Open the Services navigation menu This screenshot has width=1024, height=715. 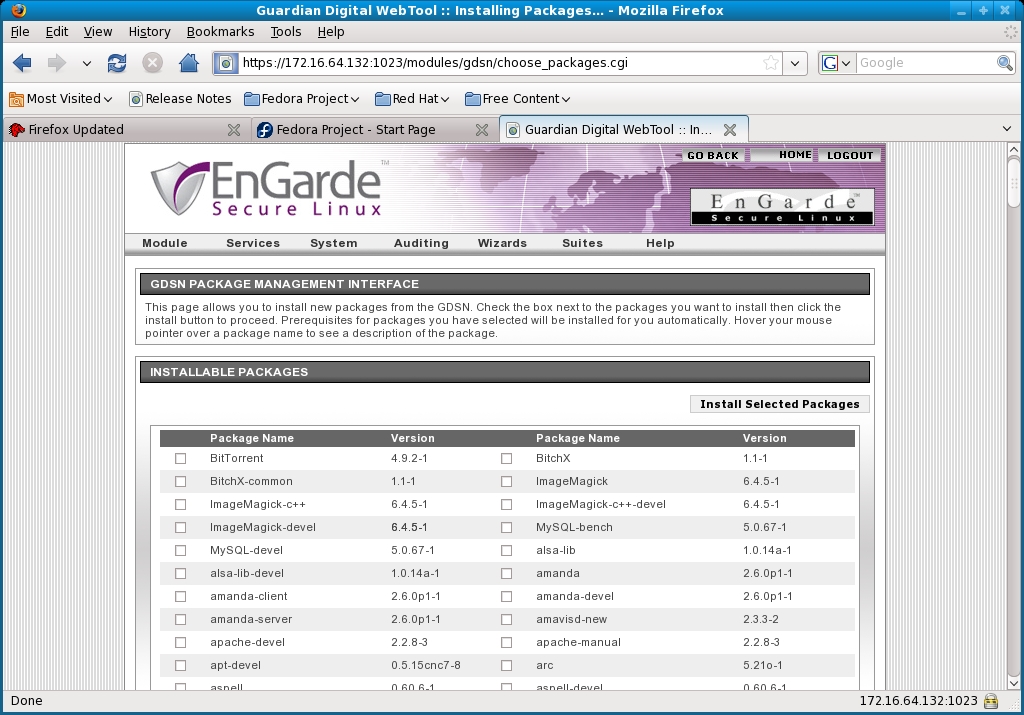click(253, 243)
